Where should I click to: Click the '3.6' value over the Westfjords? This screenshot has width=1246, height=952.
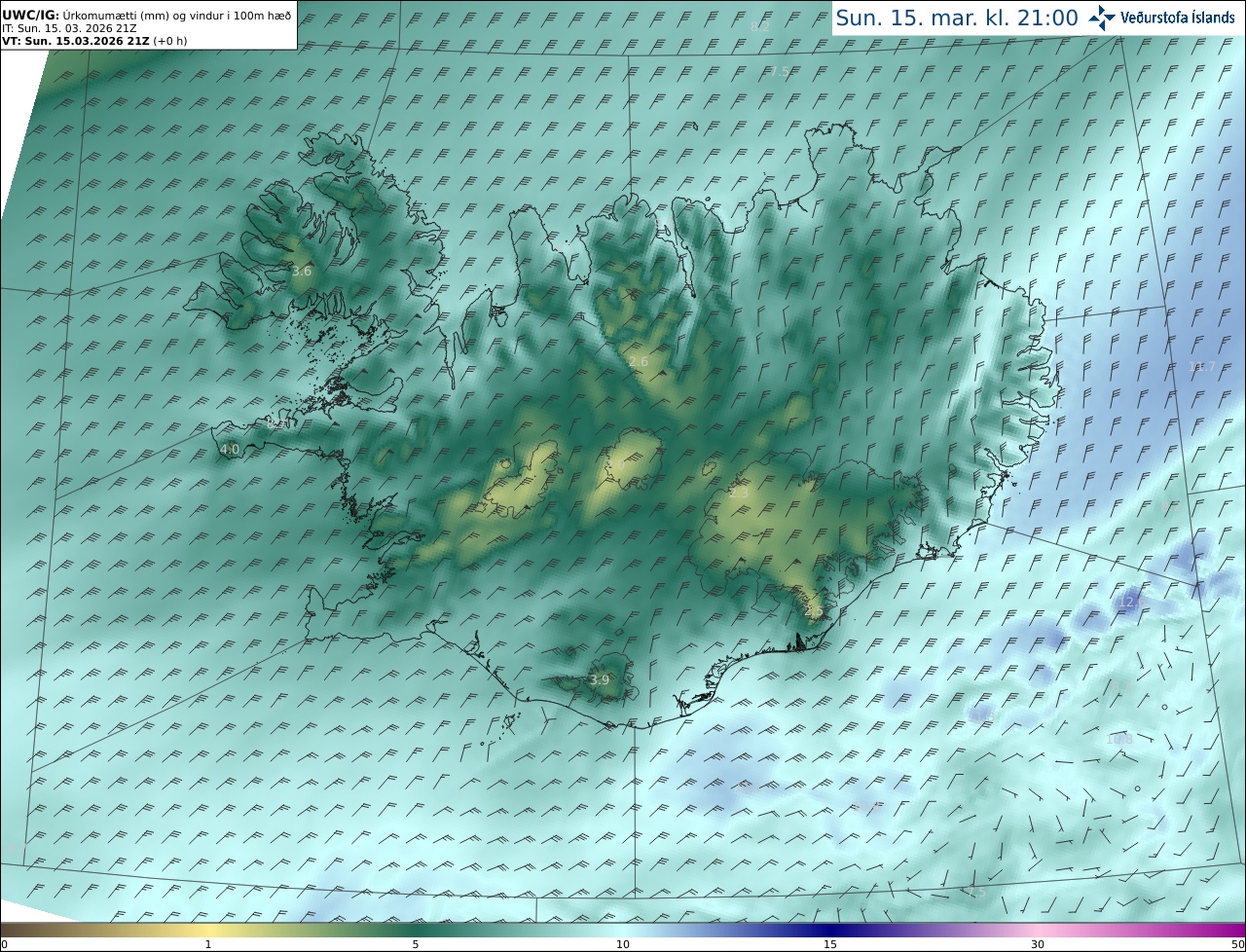pos(302,271)
